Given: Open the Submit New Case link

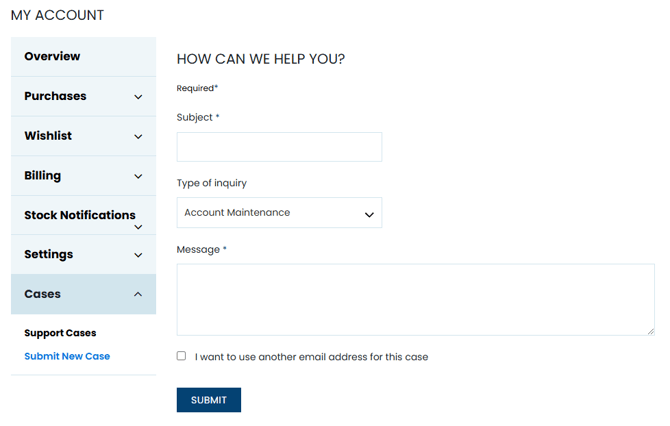Looking at the screenshot, I should [x=67, y=356].
